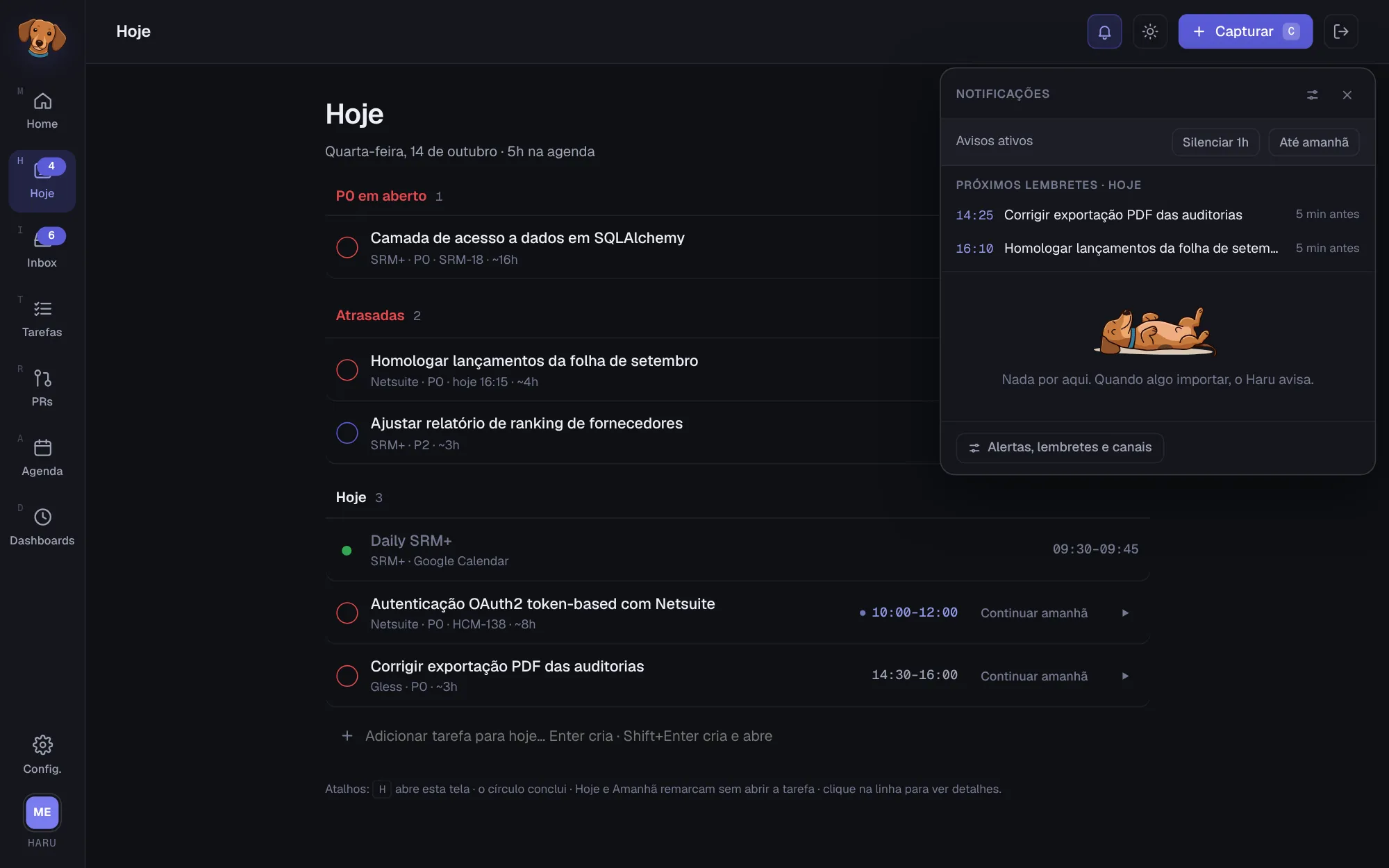Click the 14:30-16:00 time slot
Viewport: 1389px width, 868px height.
915,675
